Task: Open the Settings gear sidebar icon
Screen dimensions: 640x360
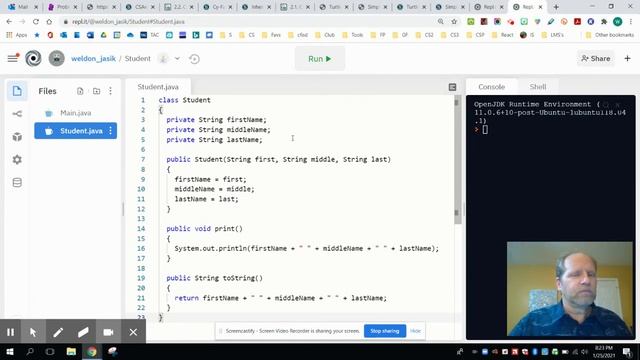Action: tap(17, 160)
